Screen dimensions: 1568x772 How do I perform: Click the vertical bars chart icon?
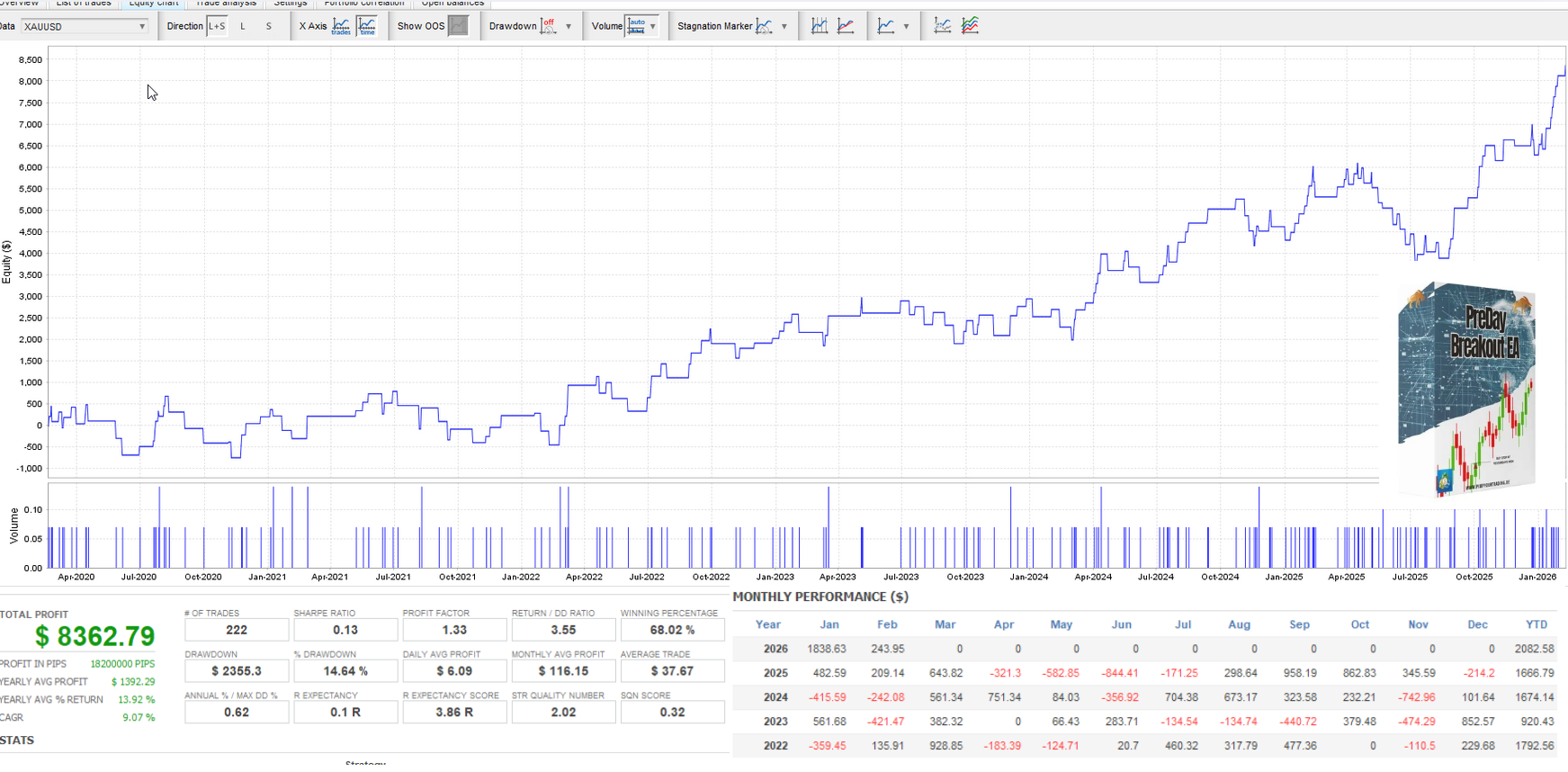(x=819, y=26)
